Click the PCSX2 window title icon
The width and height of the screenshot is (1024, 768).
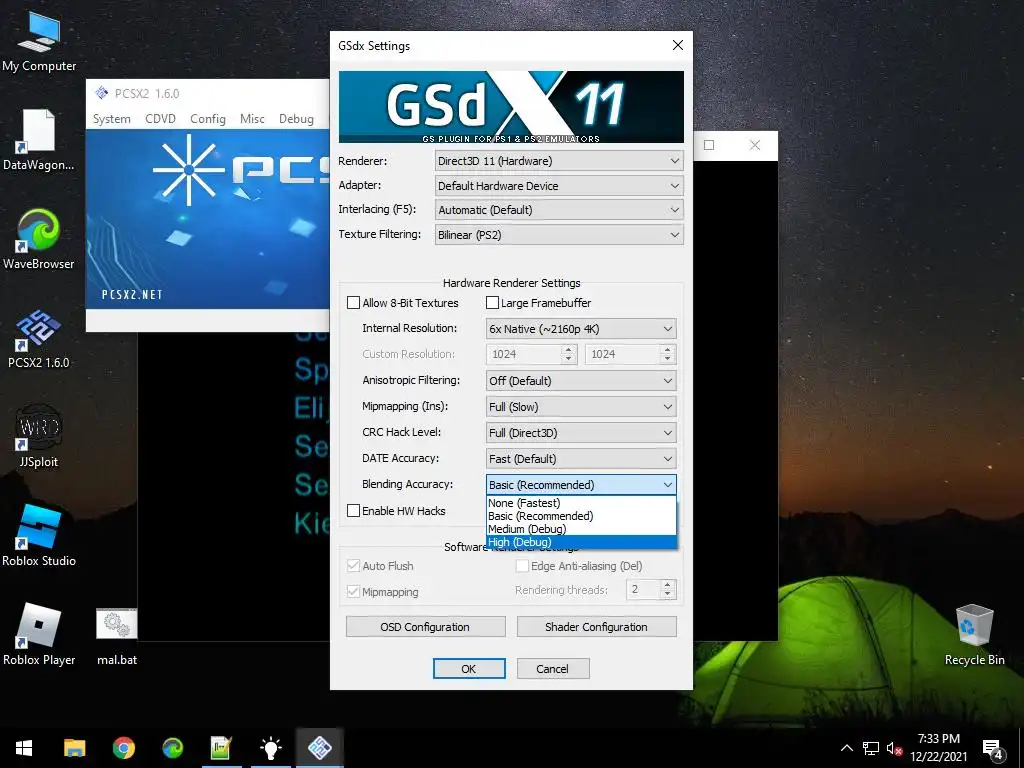(x=101, y=93)
